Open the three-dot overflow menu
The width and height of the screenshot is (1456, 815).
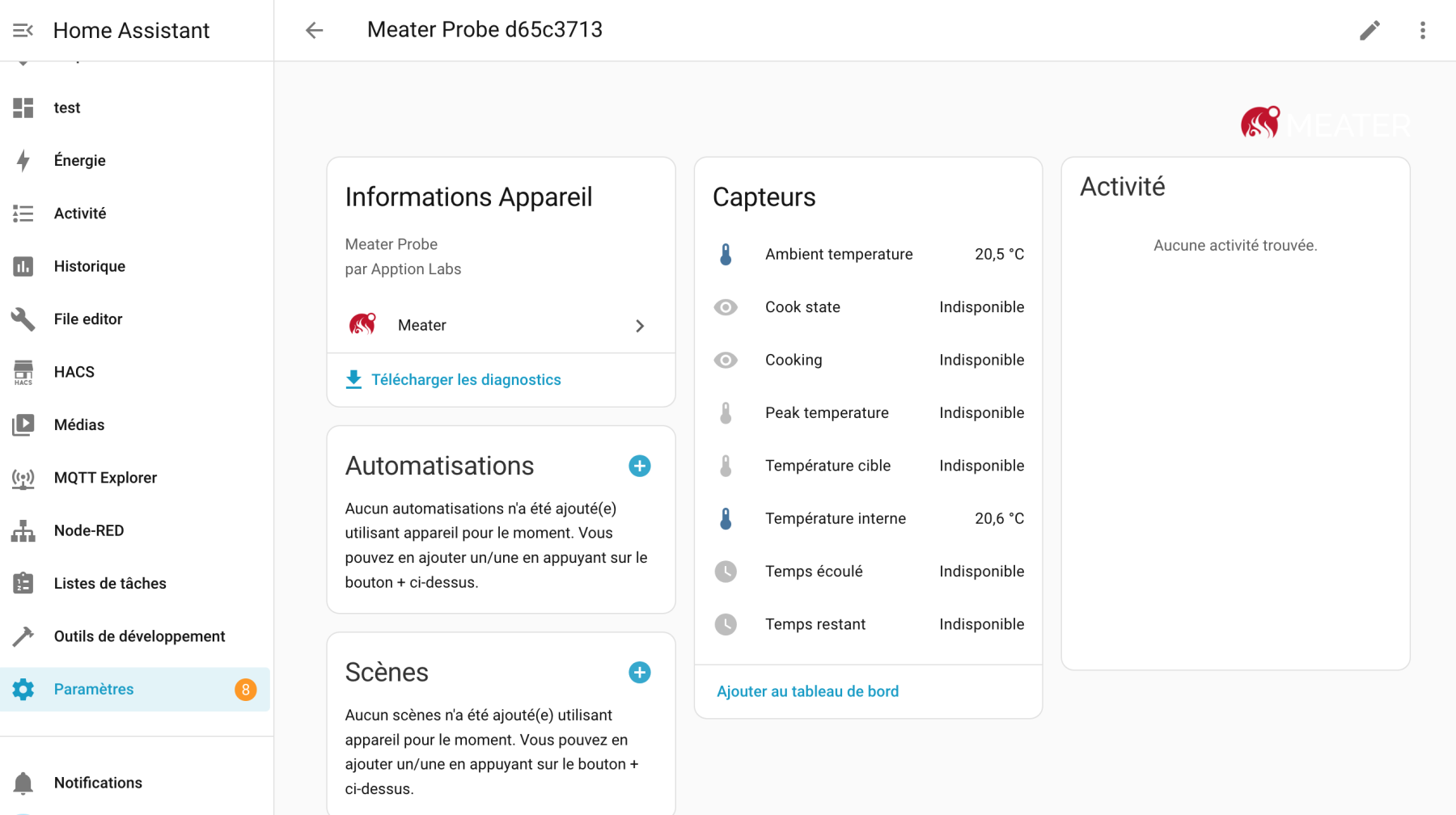[1422, 31]
